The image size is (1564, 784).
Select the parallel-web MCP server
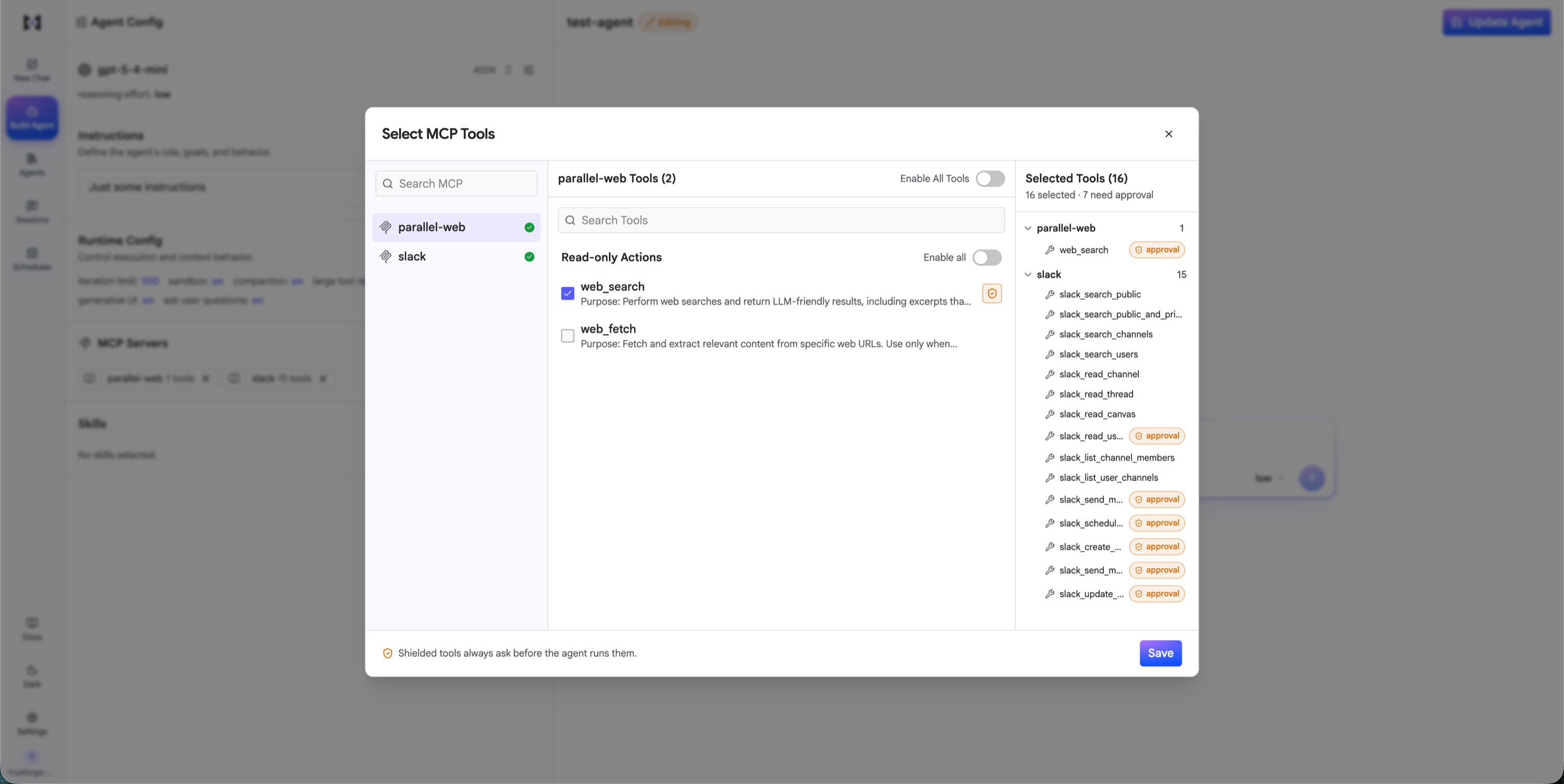[x=456, y=227]
